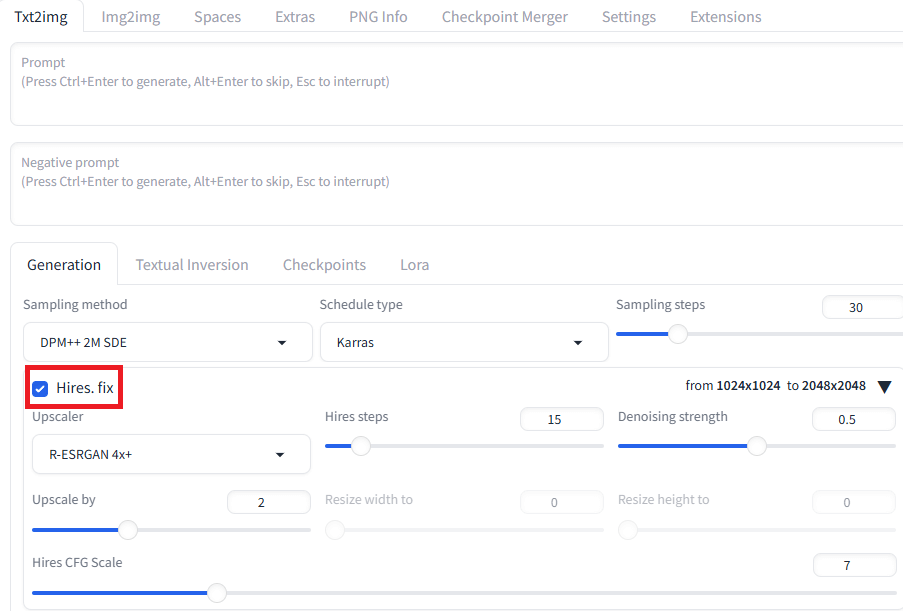Open the PNG Info tab
Image resolution: width=903 pixels, height=611 pixels.
click(x=378, y=17)
